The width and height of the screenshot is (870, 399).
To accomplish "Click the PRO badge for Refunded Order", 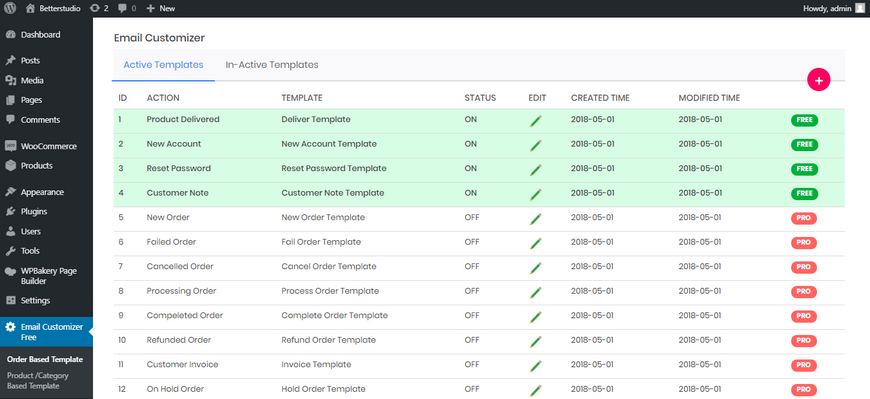I will tap(804, 341).
